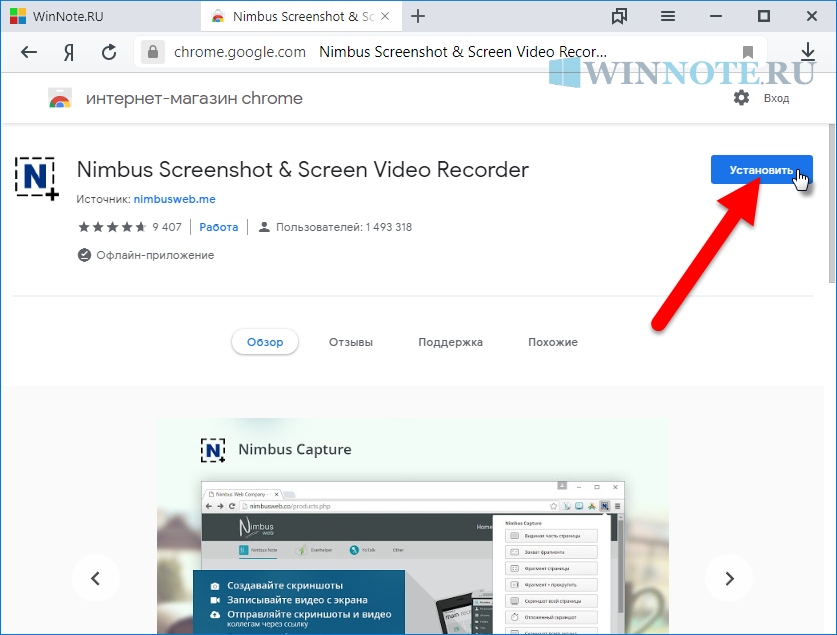Click the Nimbus N extension icon
The height and width of the screenshot is (635, 837).
(36, 178)
